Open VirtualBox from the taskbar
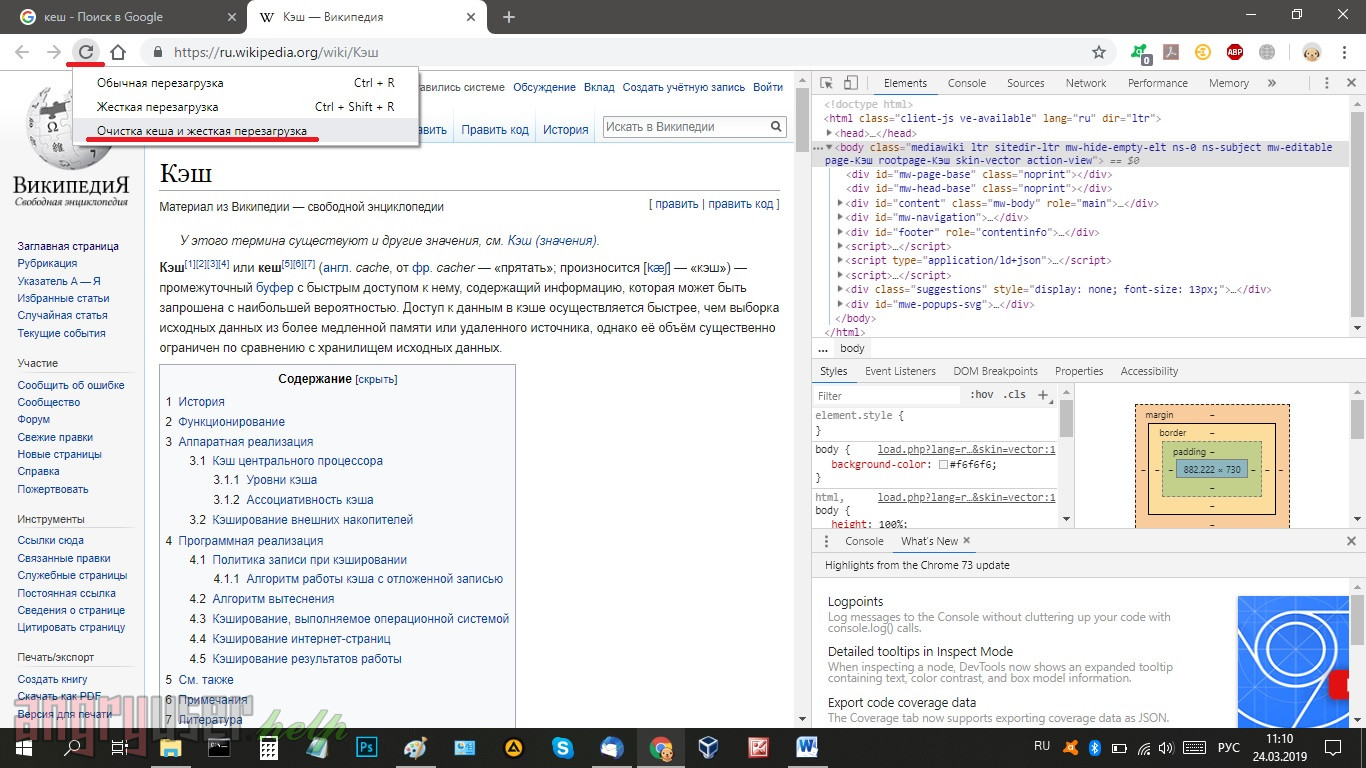 click(708, 747)
